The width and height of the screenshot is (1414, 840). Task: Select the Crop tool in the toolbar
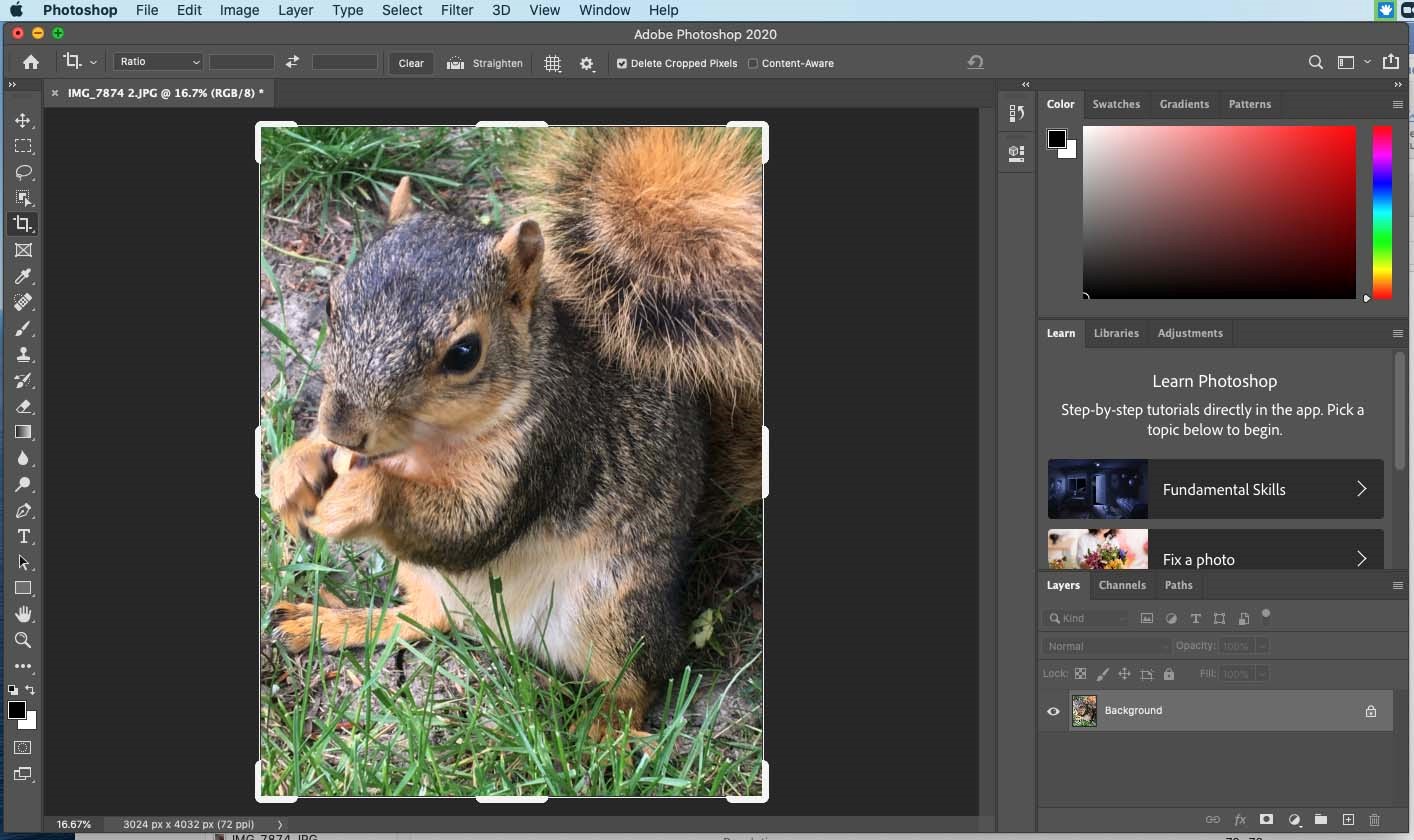(x=23, y=224)
